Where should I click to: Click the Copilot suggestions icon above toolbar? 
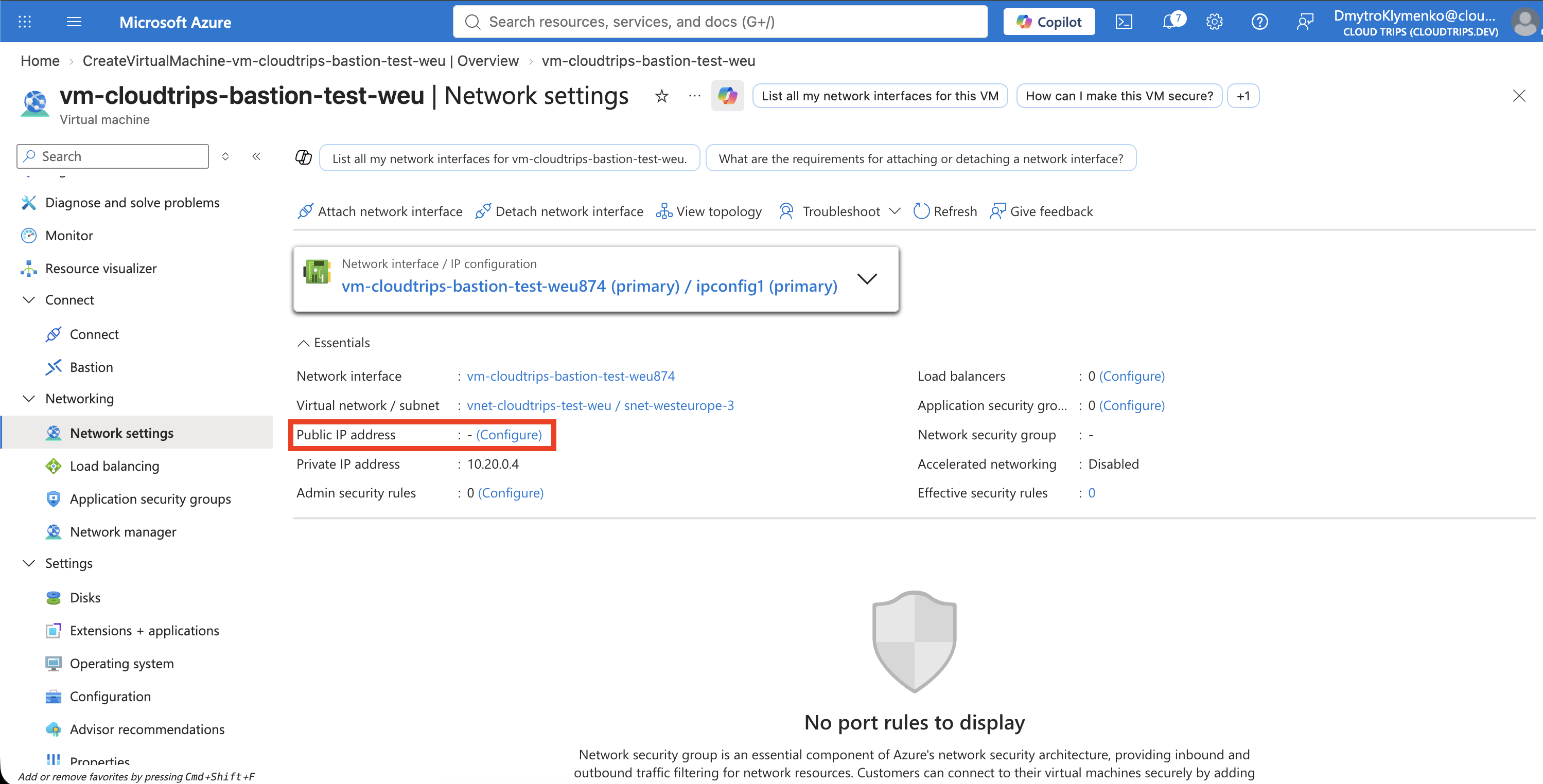click(304, 157)
